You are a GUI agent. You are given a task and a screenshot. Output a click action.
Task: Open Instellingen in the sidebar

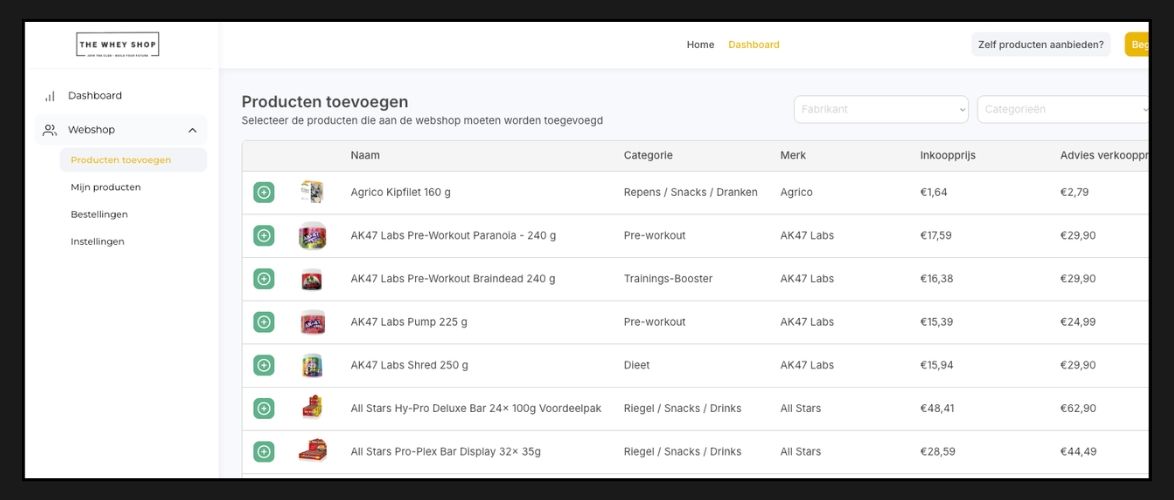[x=97, y=241]
